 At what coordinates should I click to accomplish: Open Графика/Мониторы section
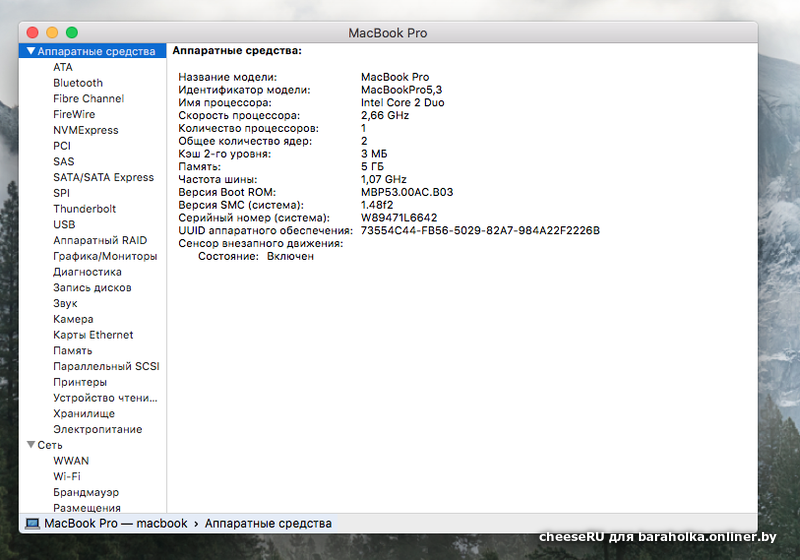[x=105, y=256]
